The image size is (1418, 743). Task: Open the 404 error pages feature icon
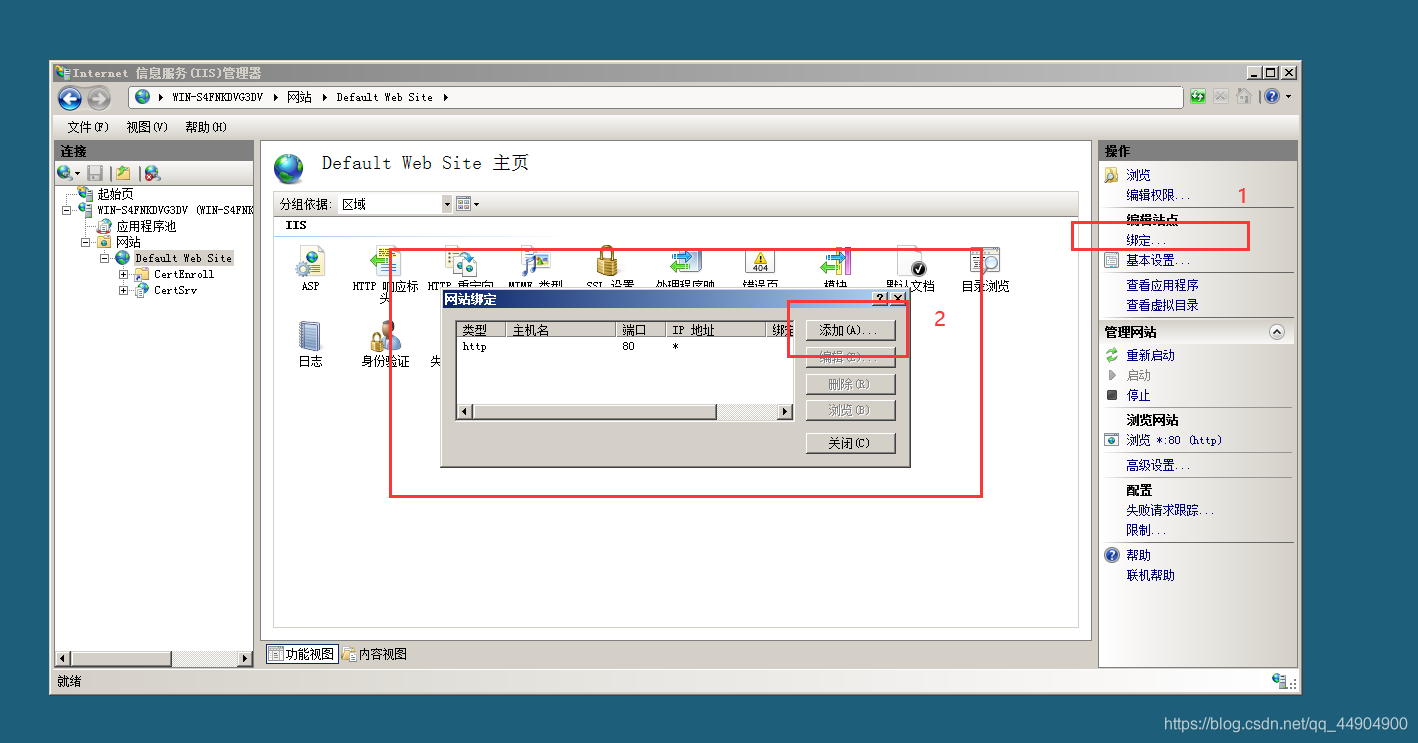point(760,262)
